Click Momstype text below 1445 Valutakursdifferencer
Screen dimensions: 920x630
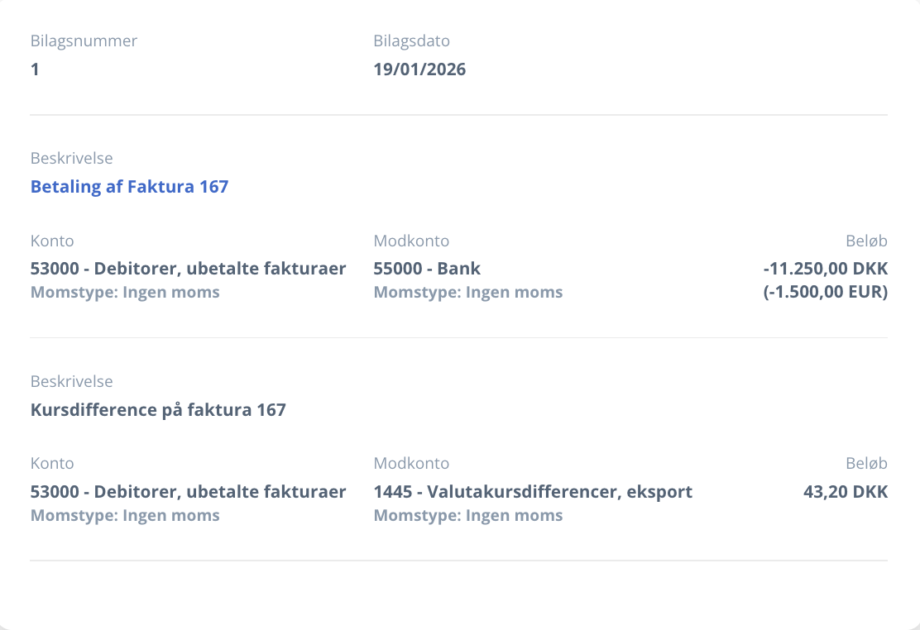(x=467, y=516)
